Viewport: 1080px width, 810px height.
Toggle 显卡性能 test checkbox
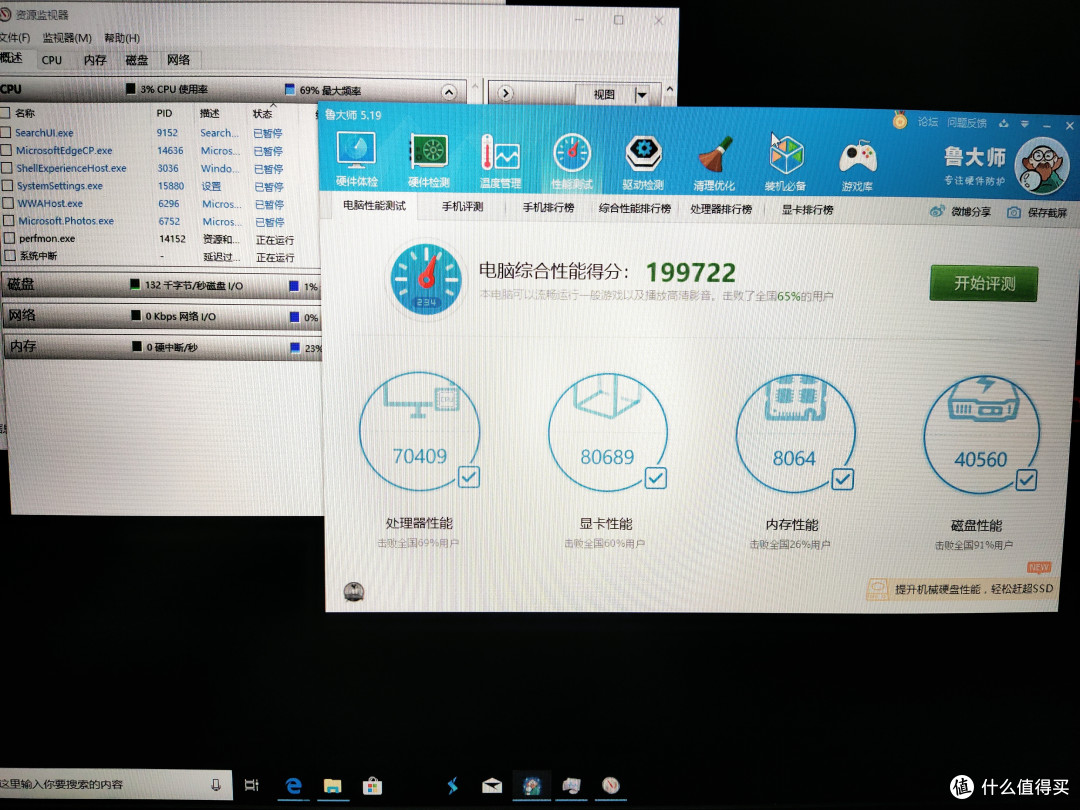pyautogui.click(x=656, y=478)
